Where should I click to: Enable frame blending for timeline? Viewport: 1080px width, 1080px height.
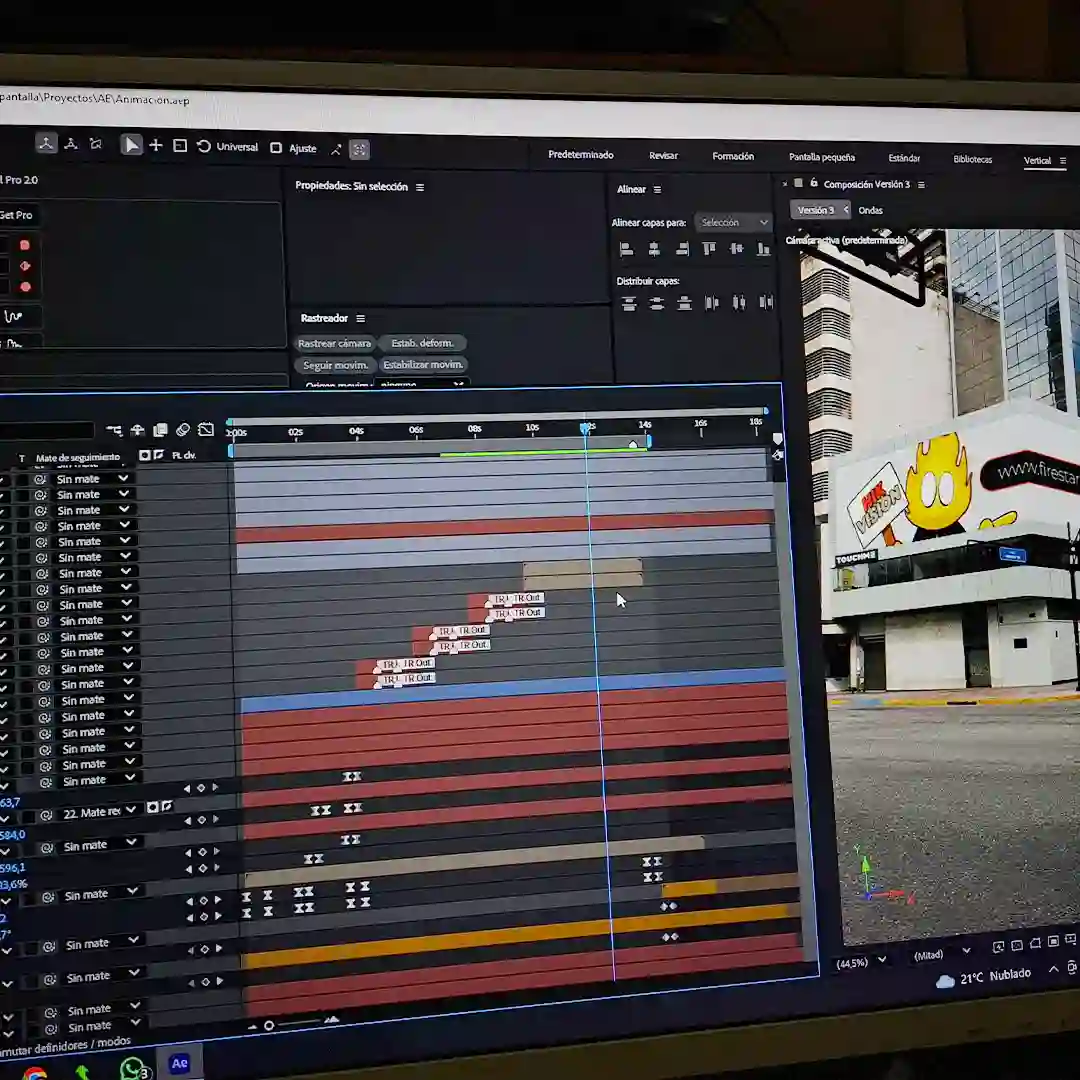click(x=160, y=430)
